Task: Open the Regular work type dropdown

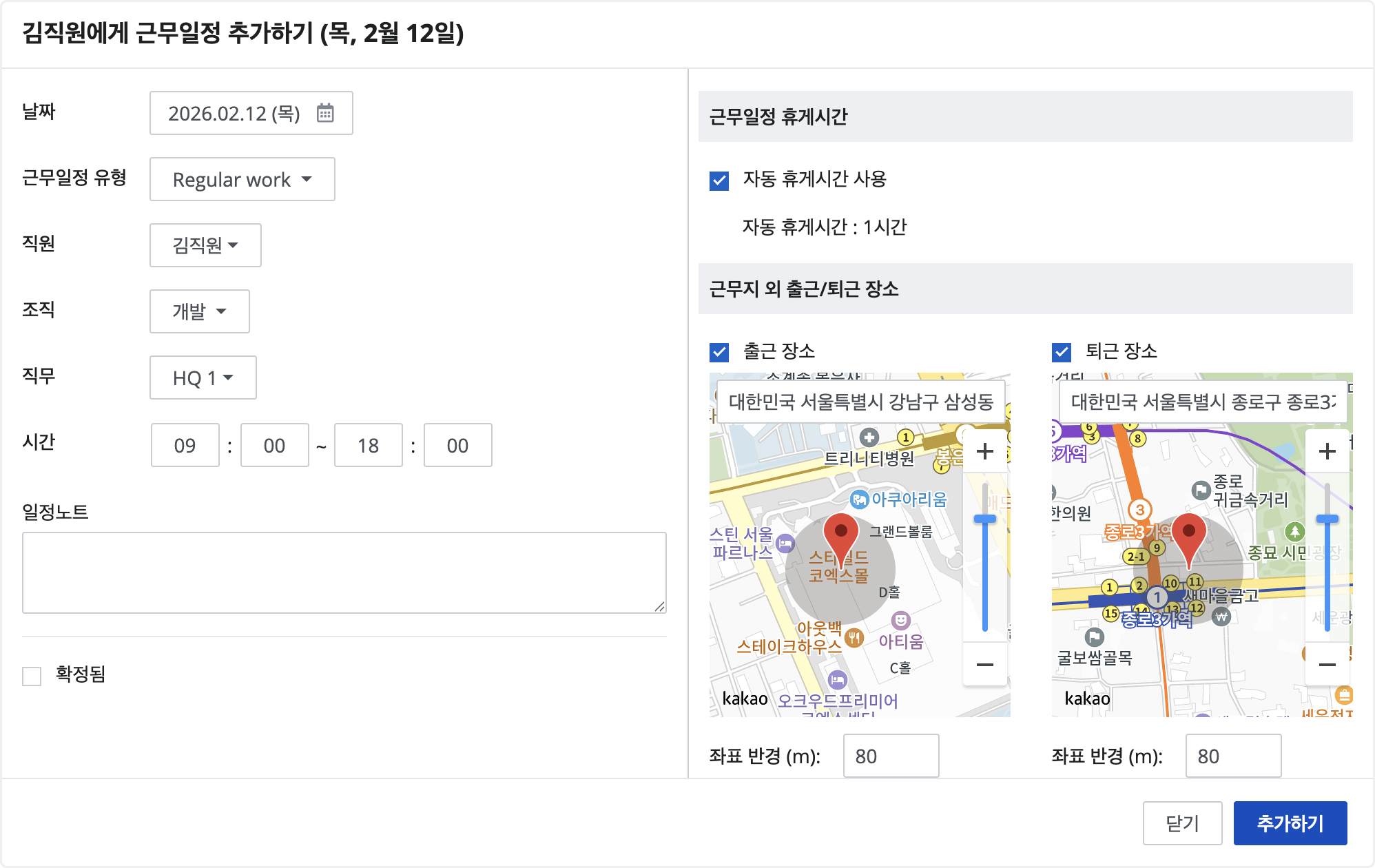Action: [242, 179]
